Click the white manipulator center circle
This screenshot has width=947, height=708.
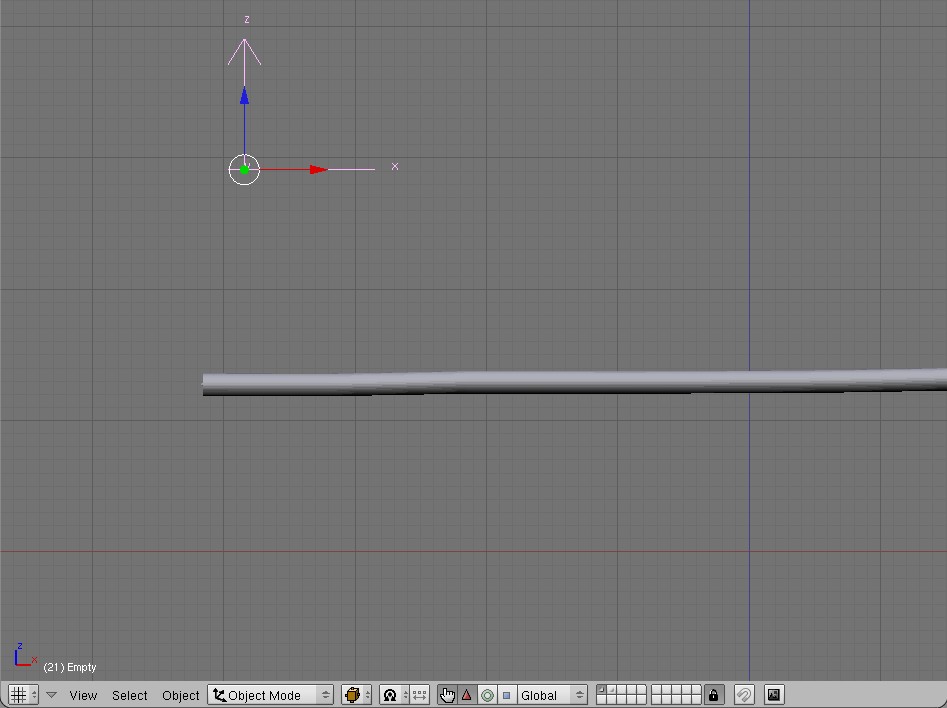pyautogui.click(x=244, y=170)
